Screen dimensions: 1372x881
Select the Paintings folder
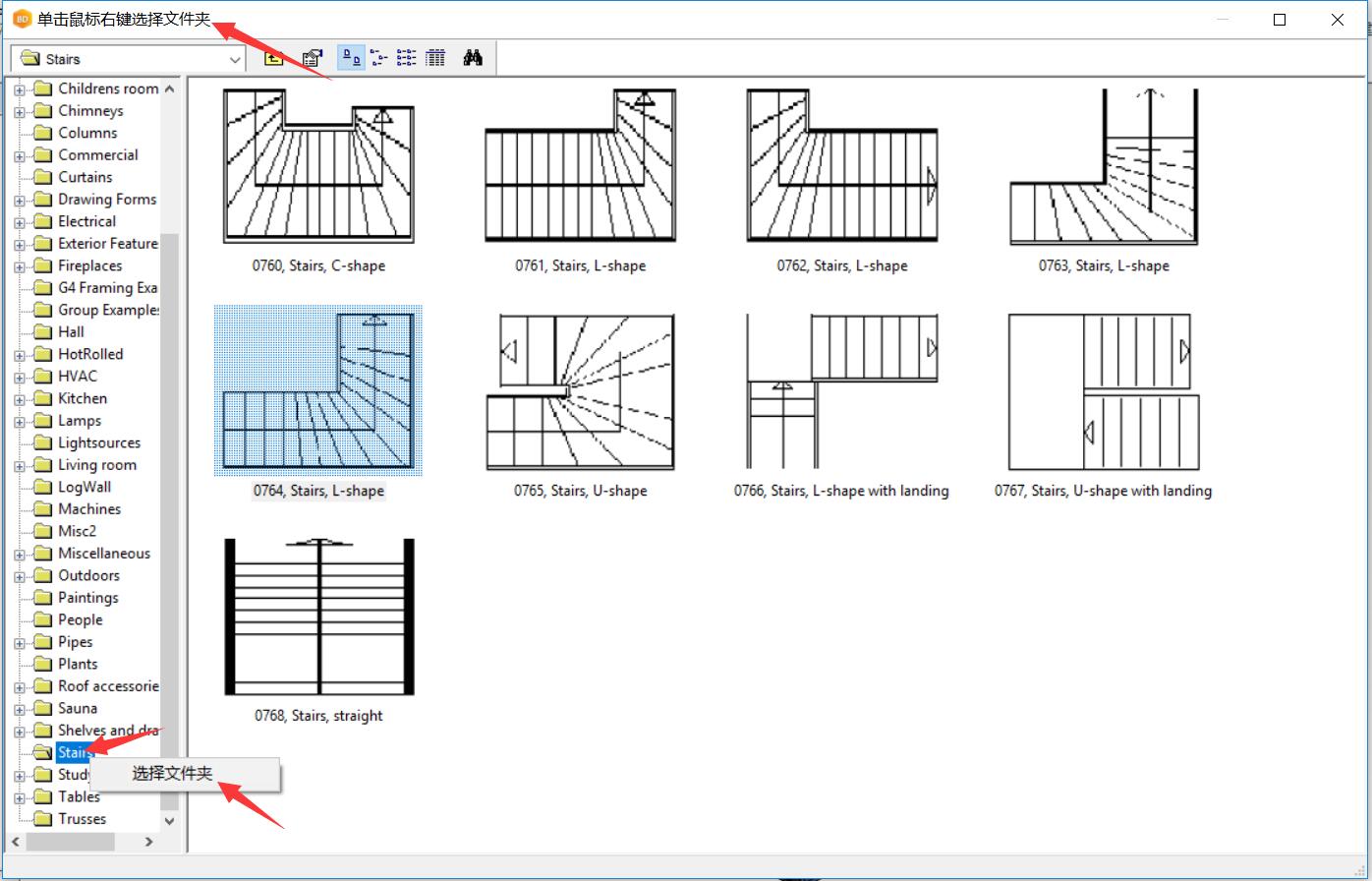88,597
